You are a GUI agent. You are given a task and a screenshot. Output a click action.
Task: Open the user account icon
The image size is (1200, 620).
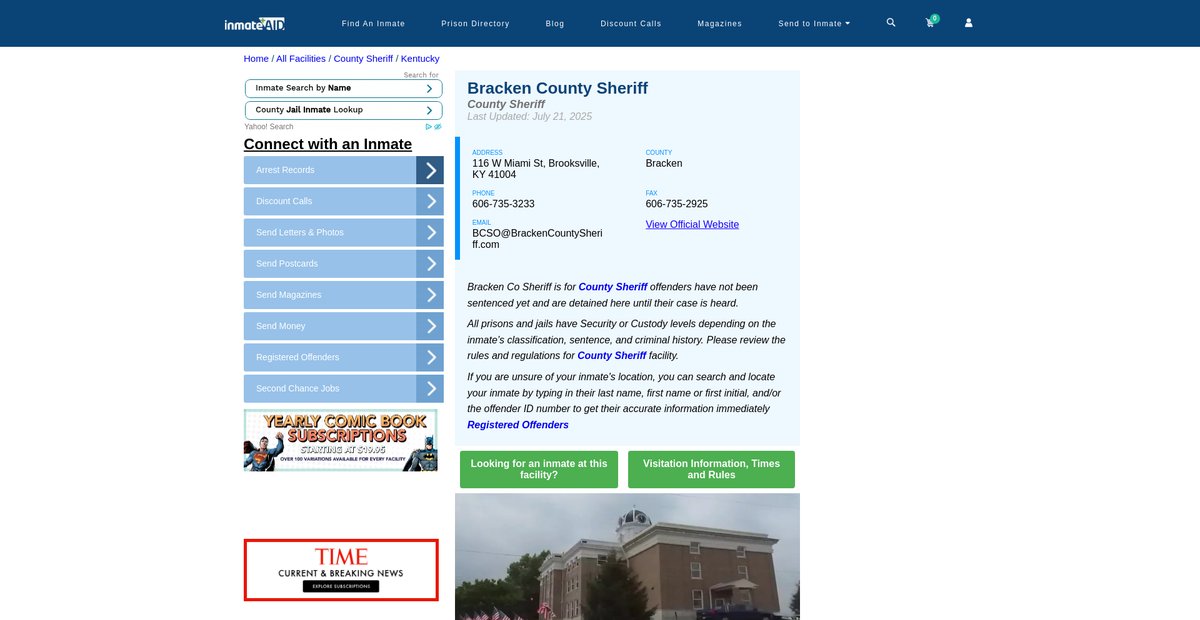click(968, 23)
